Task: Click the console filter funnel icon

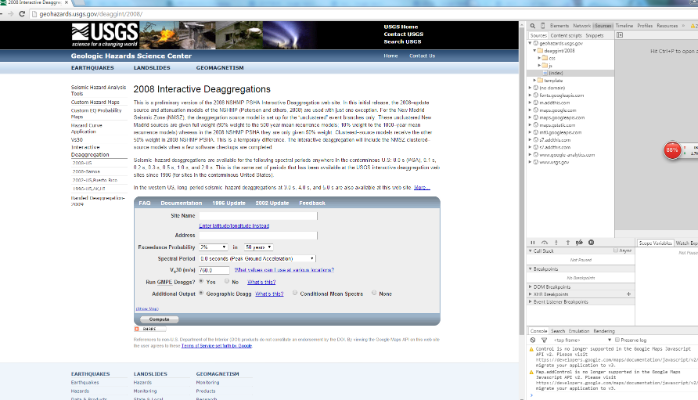Action: click(544, 340)
